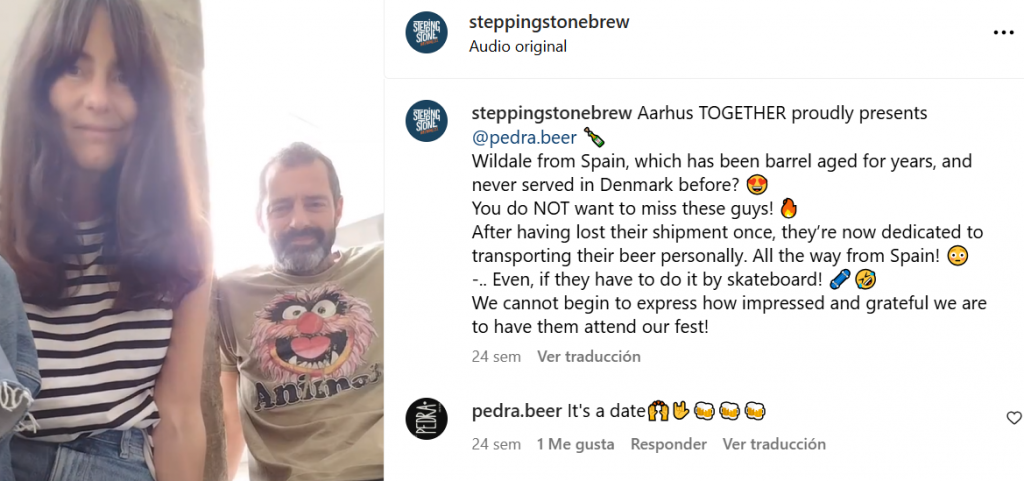Open the steppingstonebrew avatar in the post header
Viewport: 1024px width, 481px height.
click(426, 32)
